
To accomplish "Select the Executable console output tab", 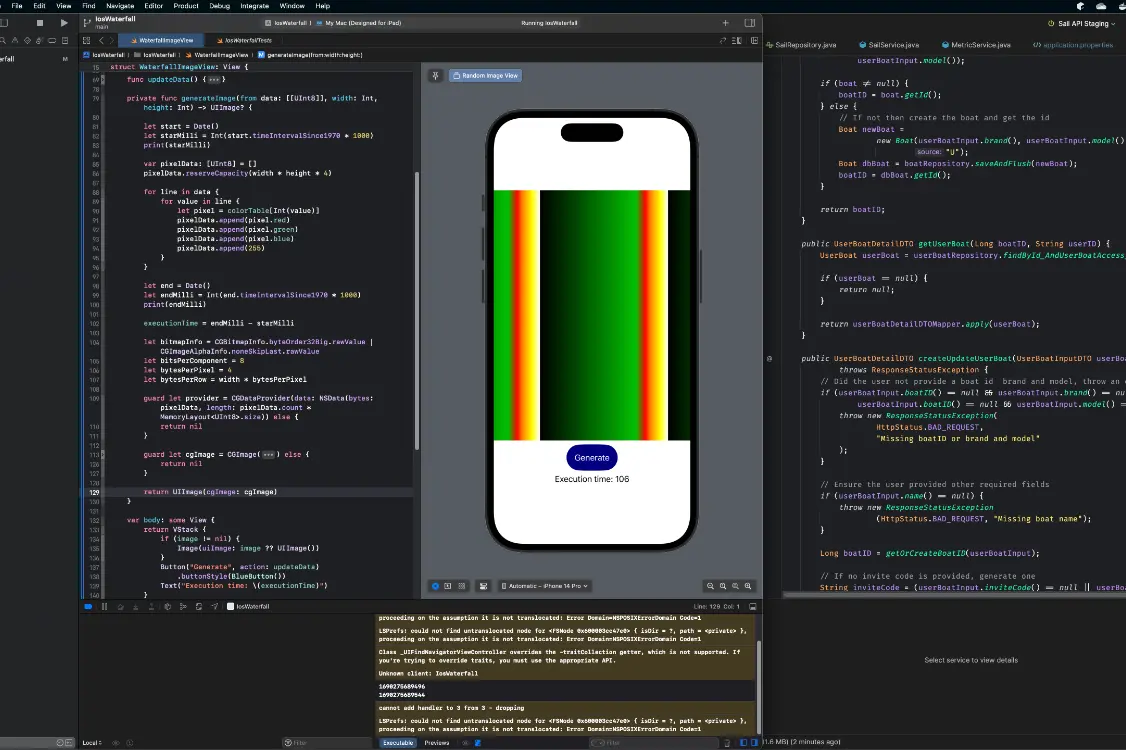I will click(x=398, y=743).
